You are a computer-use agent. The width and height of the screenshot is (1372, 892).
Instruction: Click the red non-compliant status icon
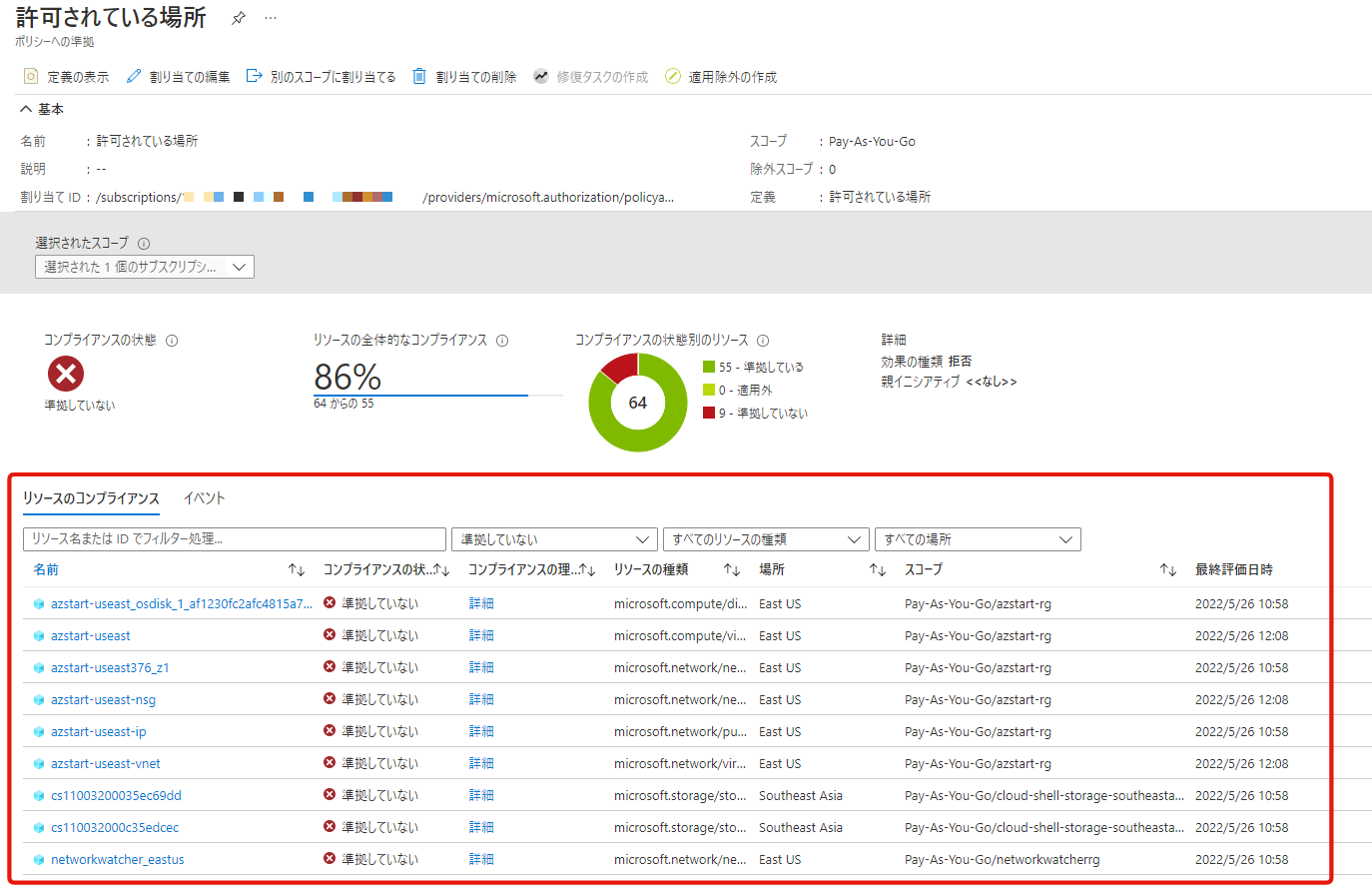(x=66, y=374)
